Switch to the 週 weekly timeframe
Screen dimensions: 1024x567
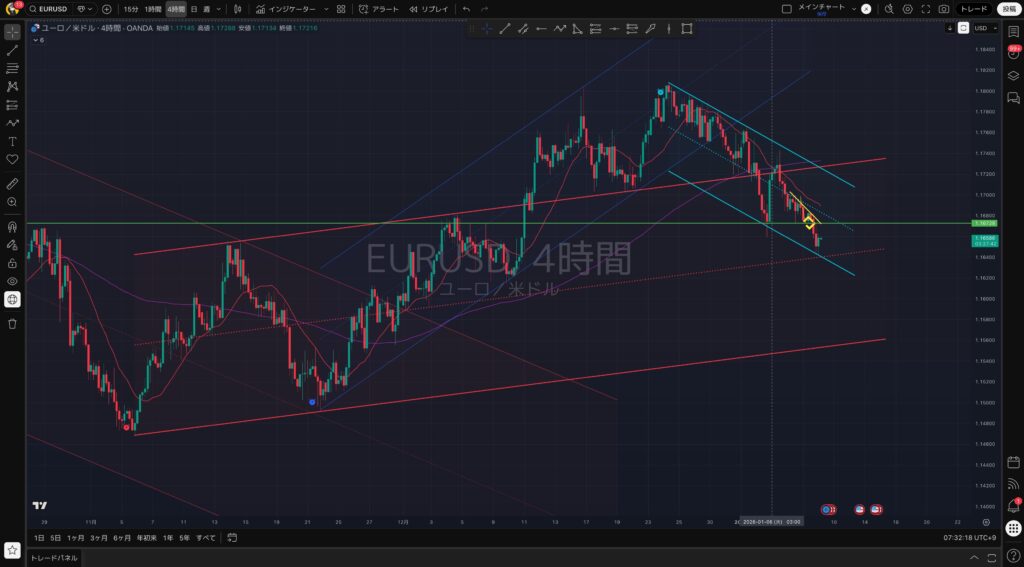(206, 9)
